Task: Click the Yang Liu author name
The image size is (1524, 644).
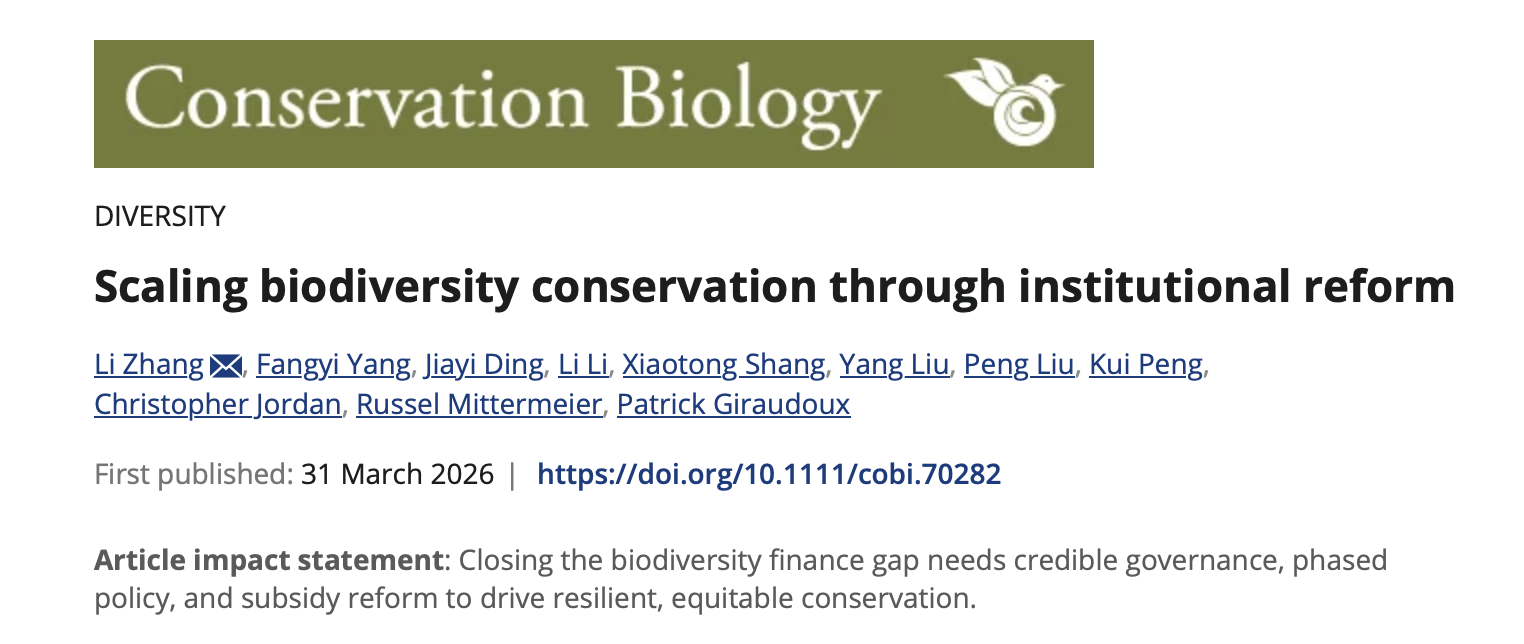Action: point(894,366)
